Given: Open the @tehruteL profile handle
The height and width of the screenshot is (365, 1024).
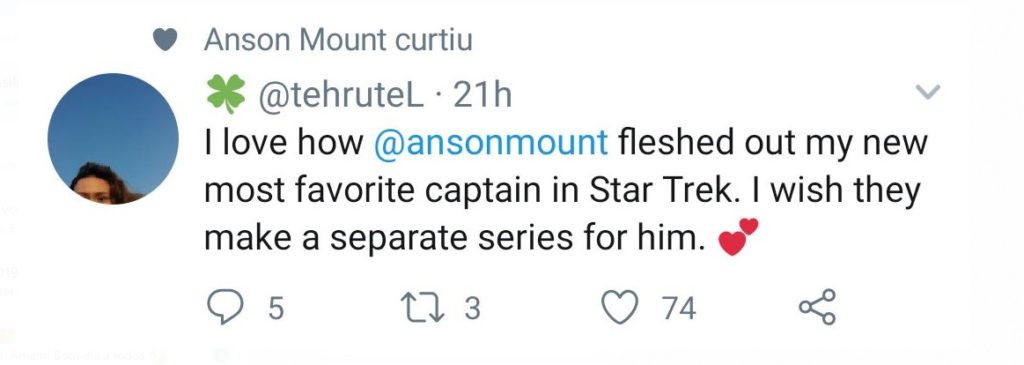Looking at the screenshot, I should (x=342, y=96).
